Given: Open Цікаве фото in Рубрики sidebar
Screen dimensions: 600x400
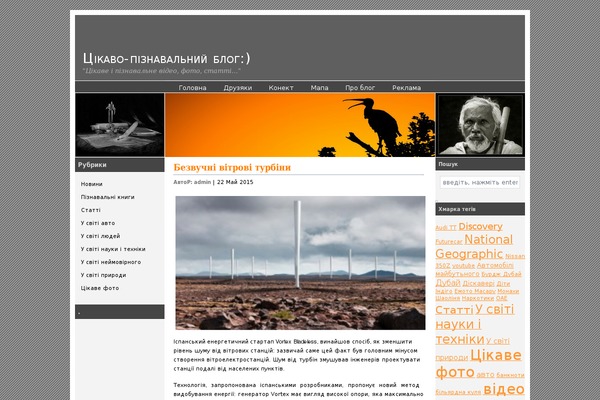Looking at the screenshot, I should click(100, 288).
